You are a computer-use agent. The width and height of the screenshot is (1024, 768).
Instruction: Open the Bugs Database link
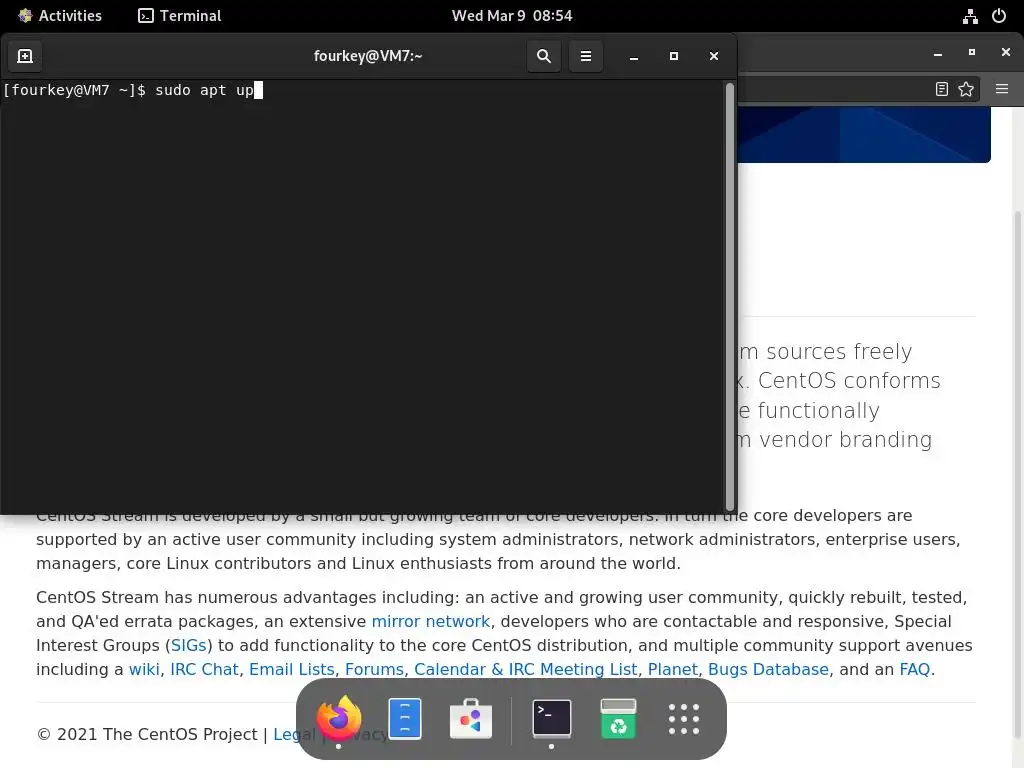(769, 669)
